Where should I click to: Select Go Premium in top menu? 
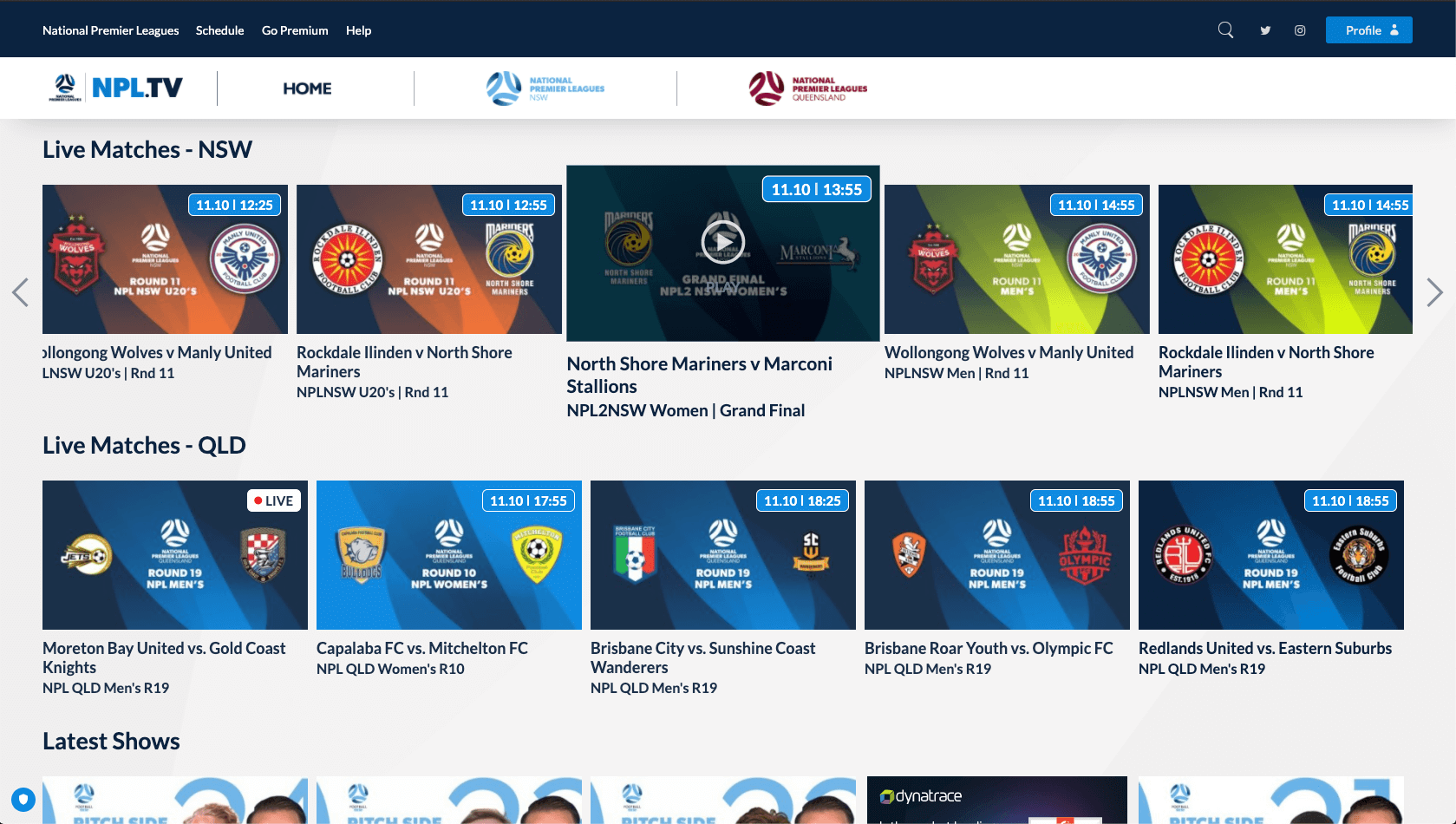tap(295, 30)
